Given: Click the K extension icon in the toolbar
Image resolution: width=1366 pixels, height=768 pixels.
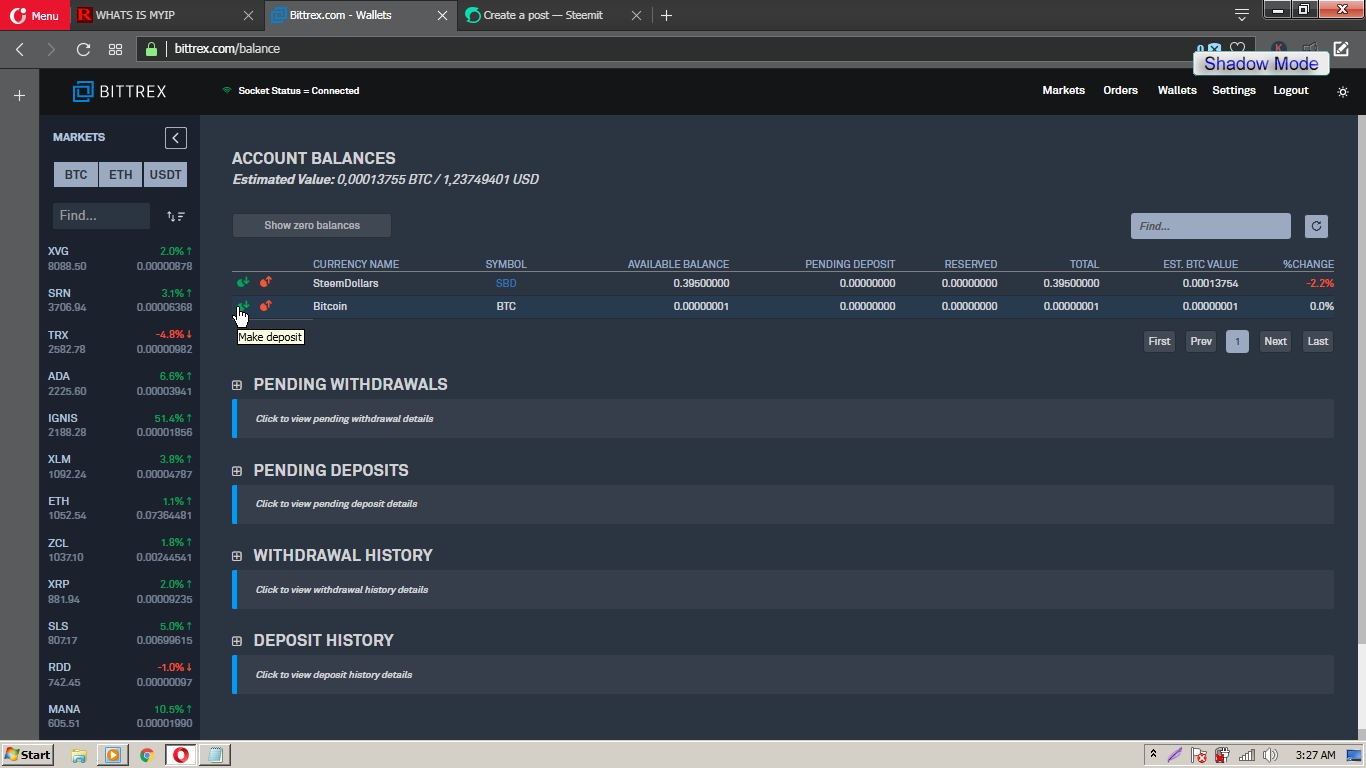Looking at the screenshot, I should (x=1278, y=48).
